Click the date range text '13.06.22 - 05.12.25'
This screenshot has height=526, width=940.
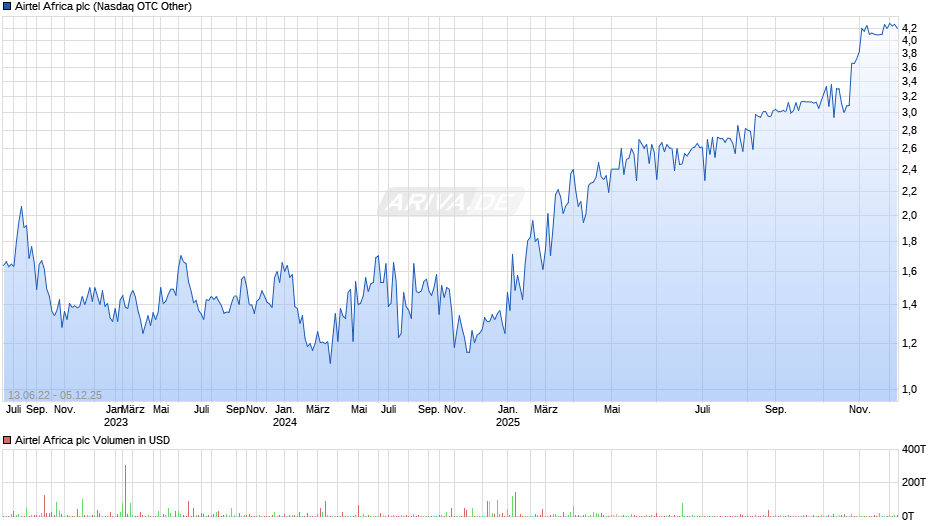[55, 395]
